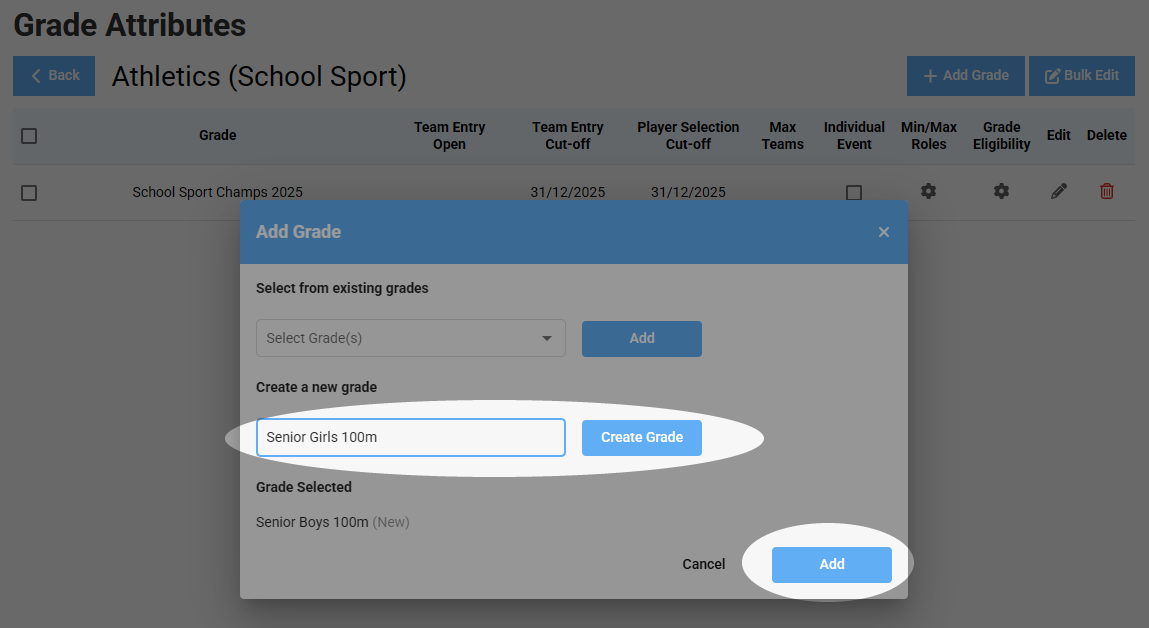The width and height of the screenshot is (1149, 628).
Task: Delete School Sport Champs 2025 with trash icon
Action: [1106, 191]
